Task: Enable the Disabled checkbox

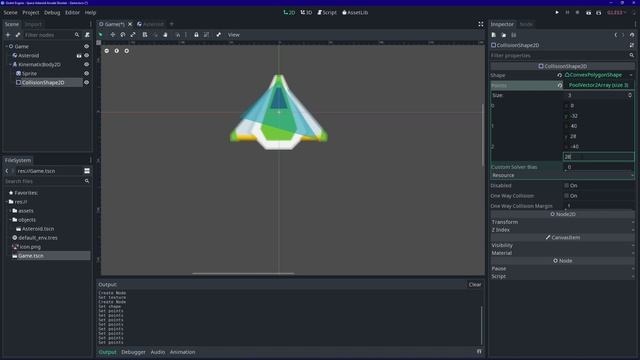Action: 567,185
